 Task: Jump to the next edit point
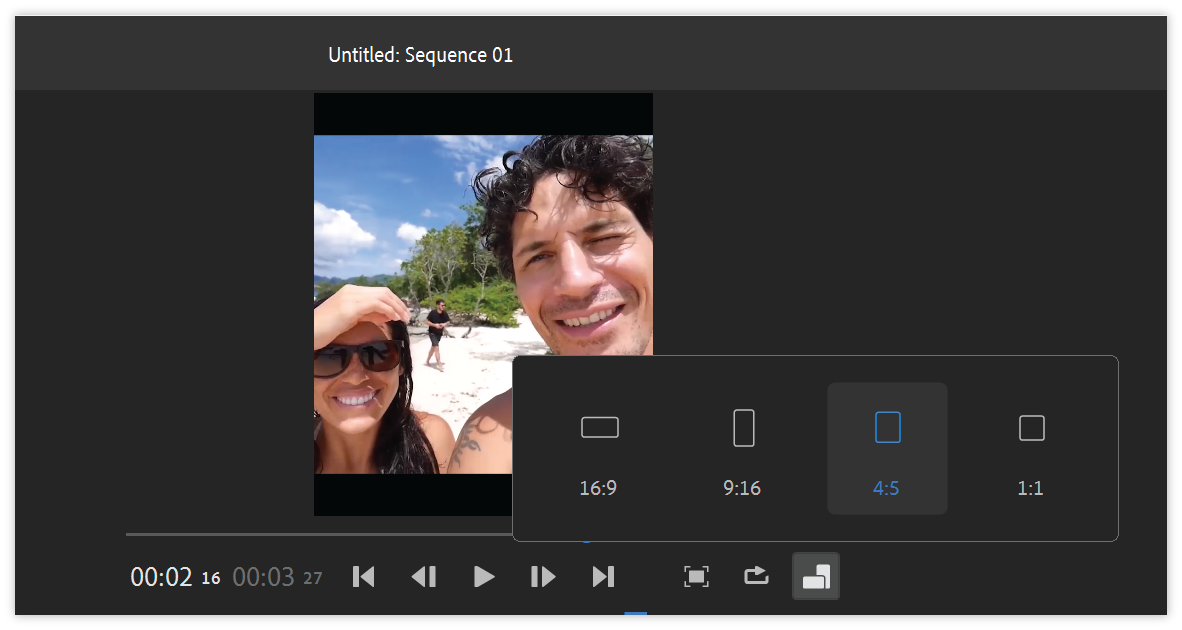pos(603,577)
